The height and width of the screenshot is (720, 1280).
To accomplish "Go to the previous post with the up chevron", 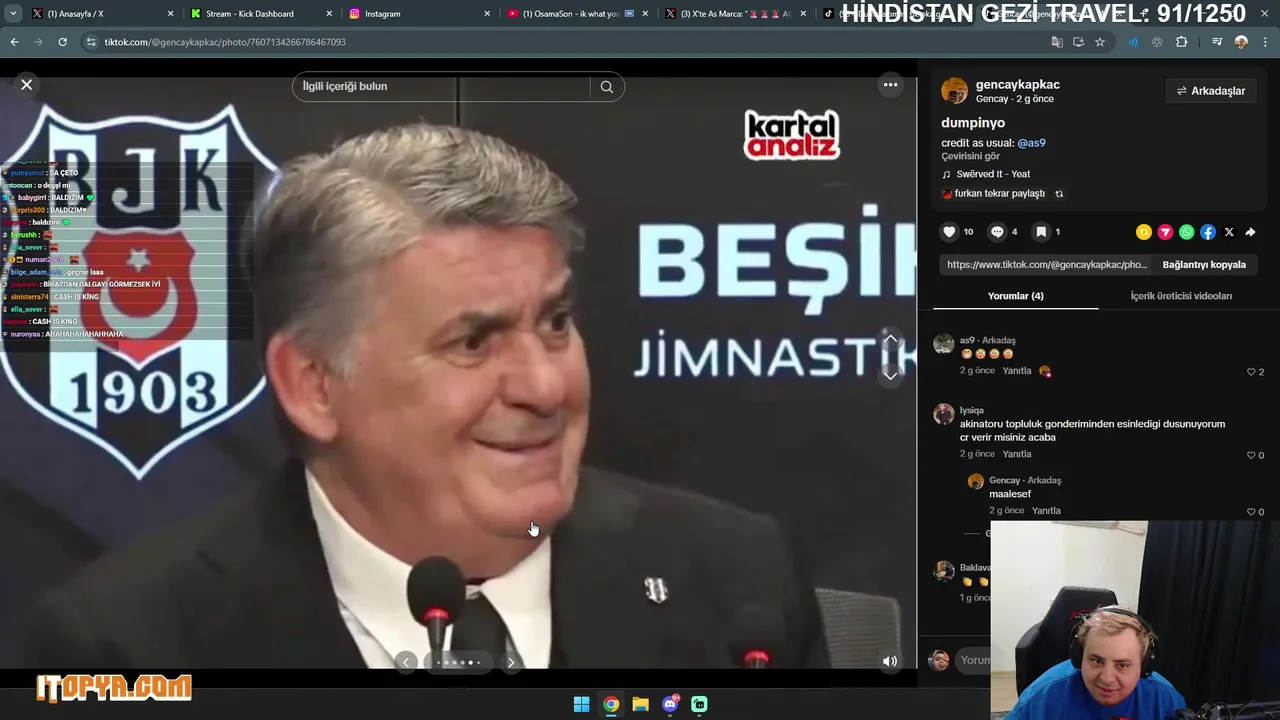I will (890, 339).
